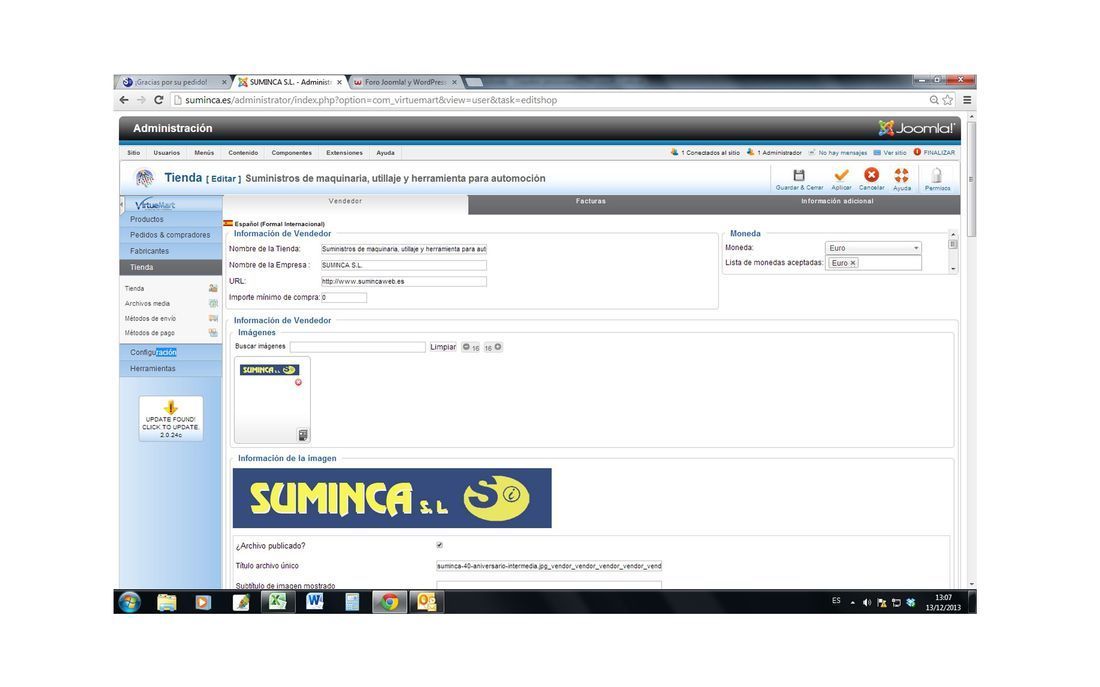Viewport: 1100px width, 687px height.
Task: Click the Joomla! logo
Action: (917, 128)
